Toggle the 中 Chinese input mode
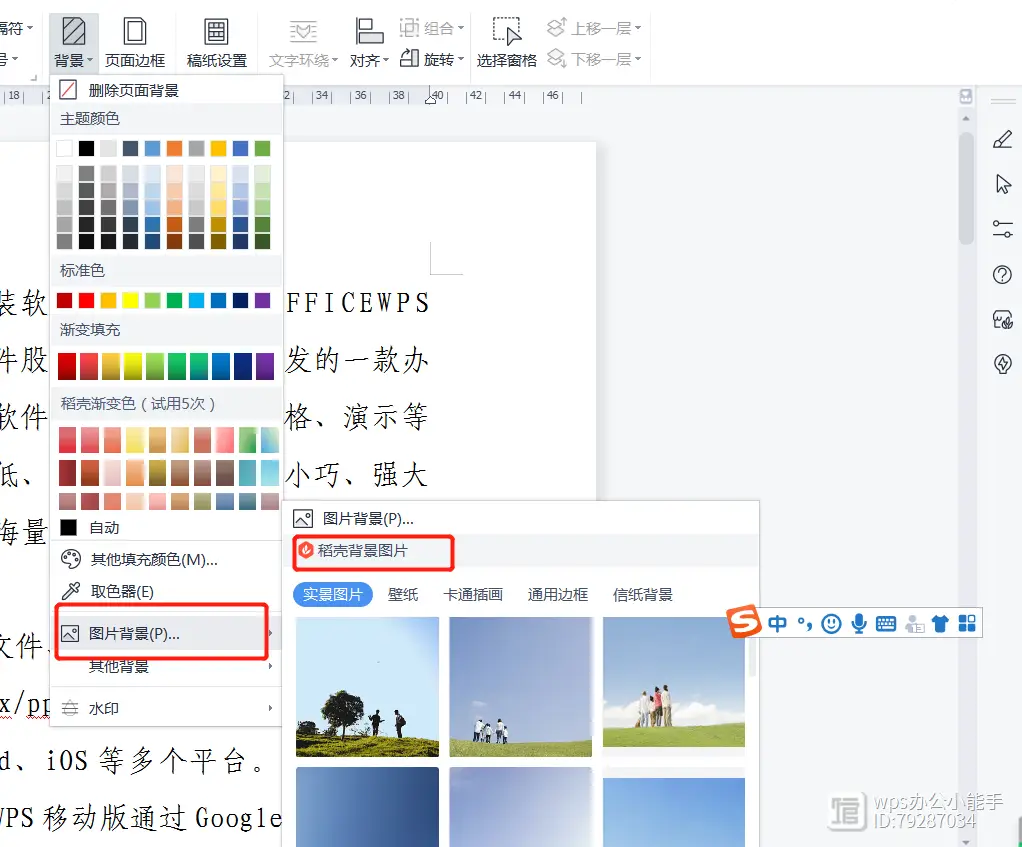1022x847 pixels. [777, 624]
